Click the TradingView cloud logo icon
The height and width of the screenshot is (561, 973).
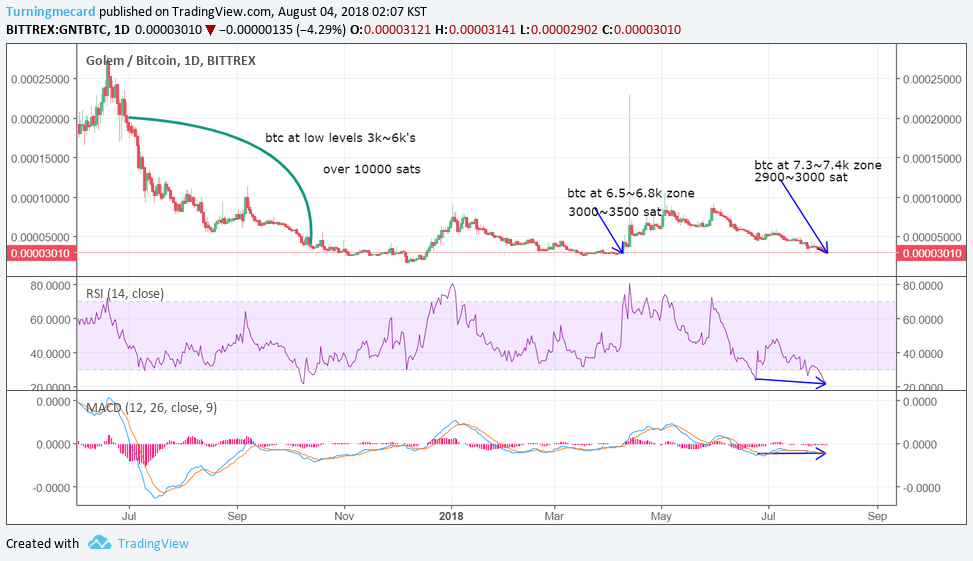[x=99, y=543]
